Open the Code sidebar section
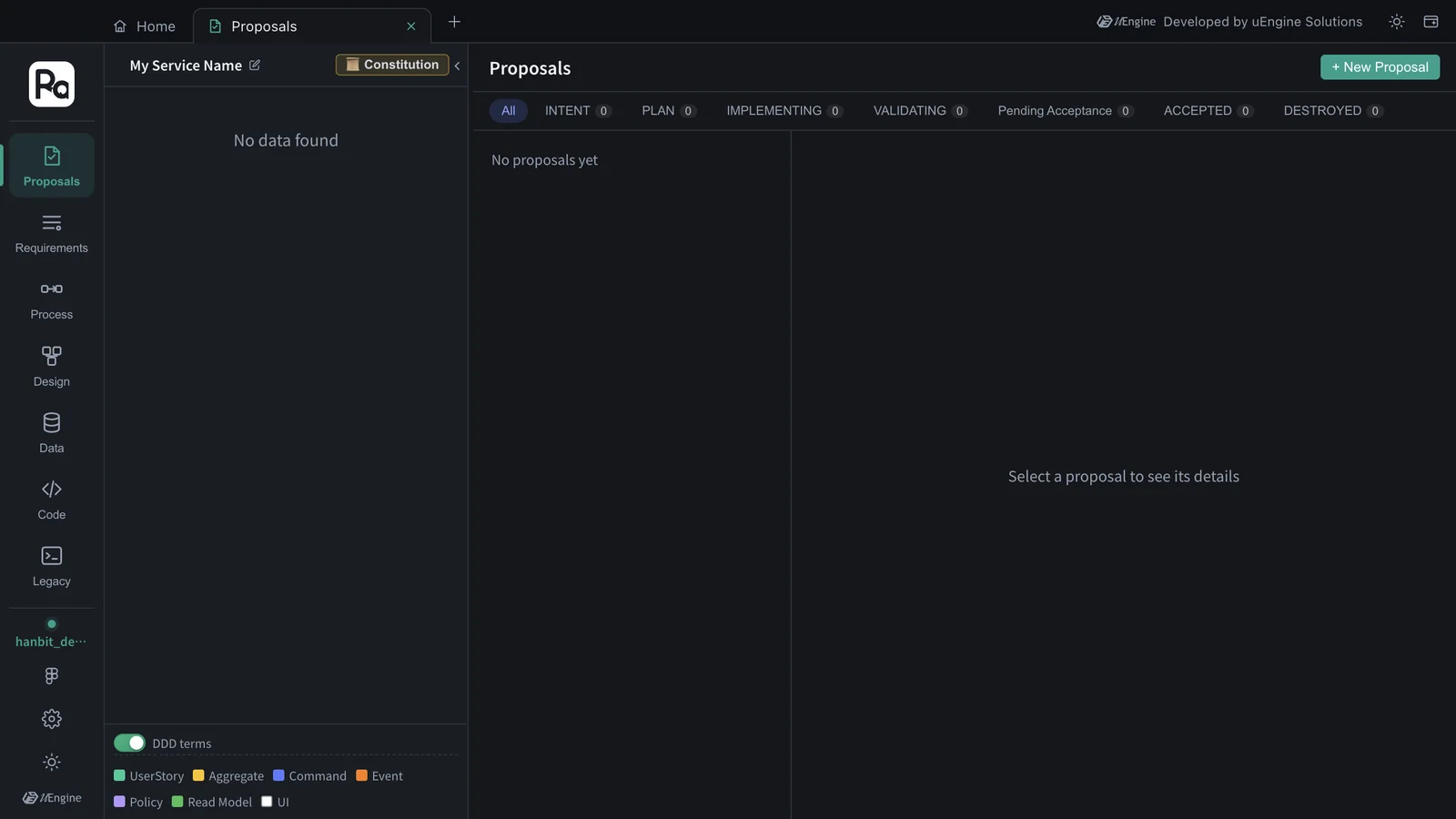Screen dimensions: 1456x819 [52, 500]
